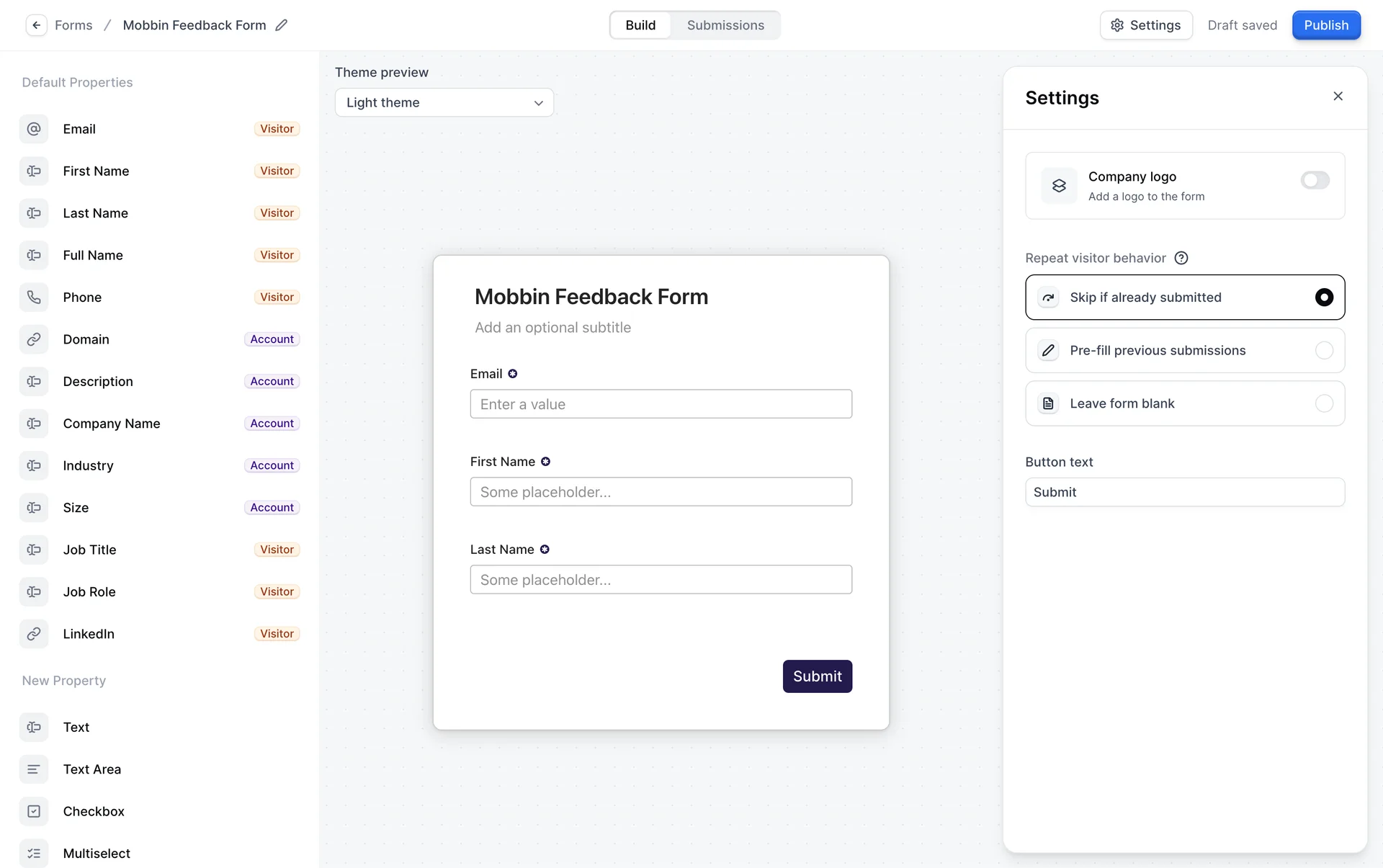Click the Domain link property icon
The width and height of the screenshot is (1383, 868).
tap(34, 339)
